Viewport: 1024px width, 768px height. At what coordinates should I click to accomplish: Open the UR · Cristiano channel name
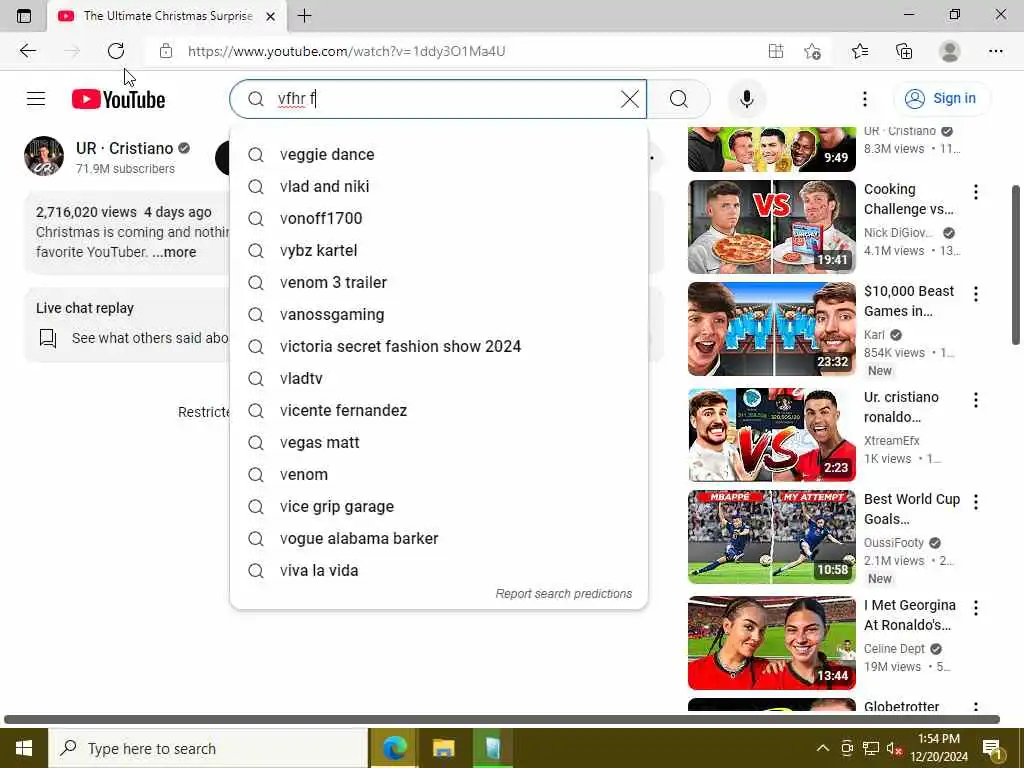[x=124, y=148]
